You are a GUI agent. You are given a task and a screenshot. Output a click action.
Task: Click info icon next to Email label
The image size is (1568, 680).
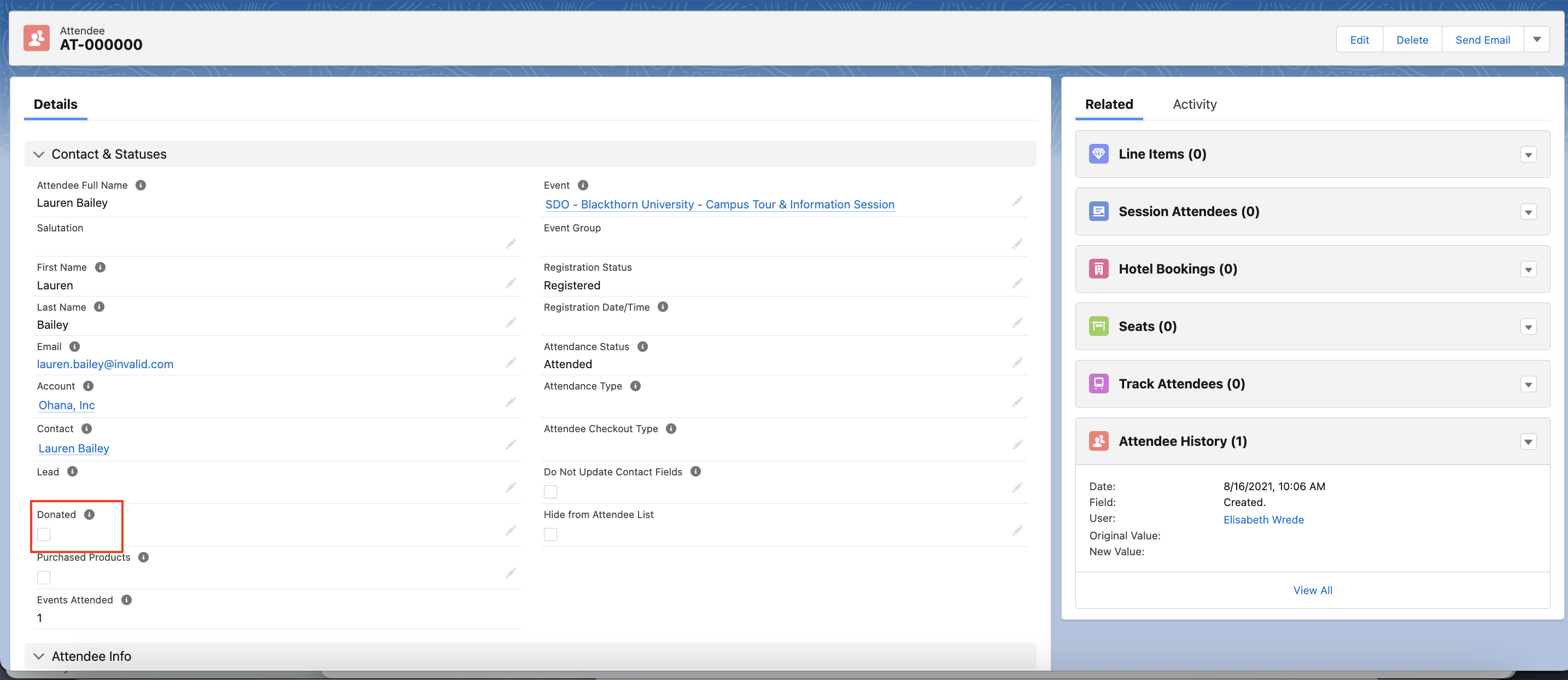74,347
